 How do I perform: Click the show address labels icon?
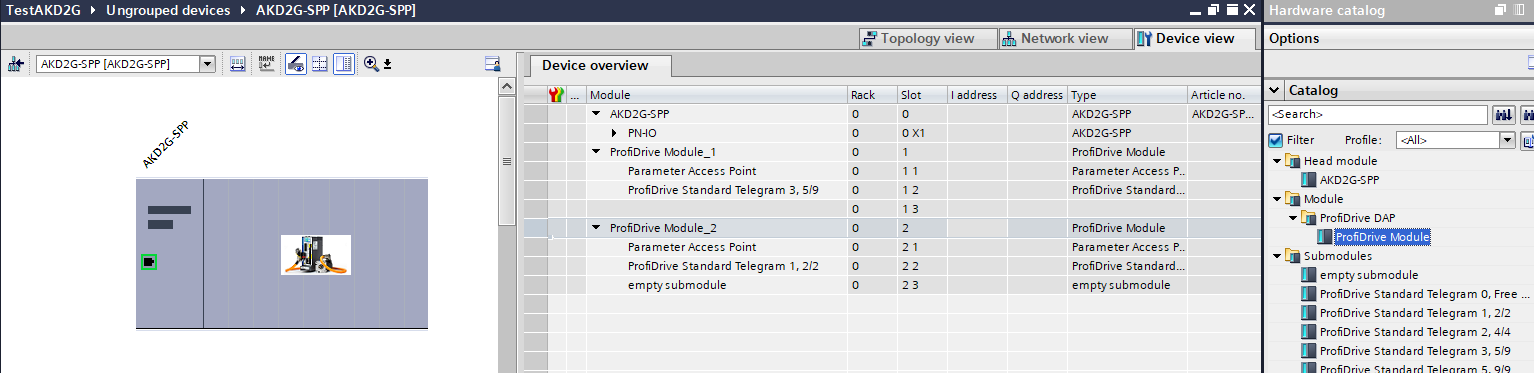237,64
